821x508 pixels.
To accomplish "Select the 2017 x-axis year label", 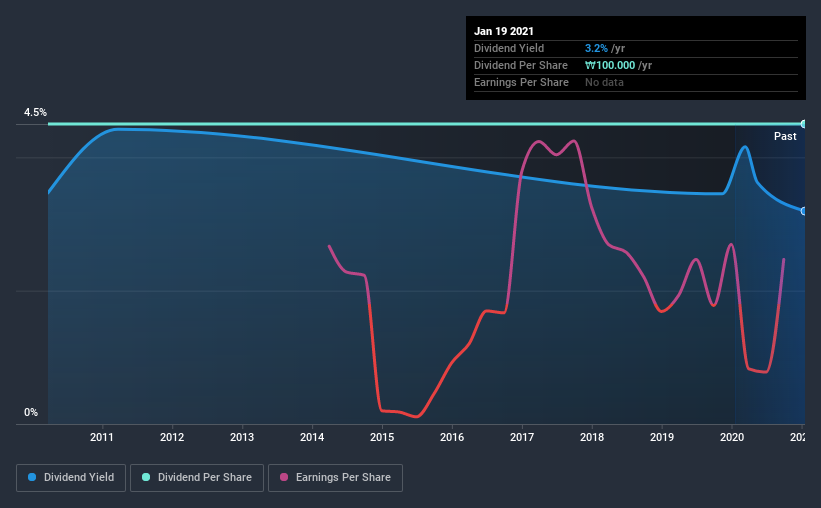I will coord(522,437).
